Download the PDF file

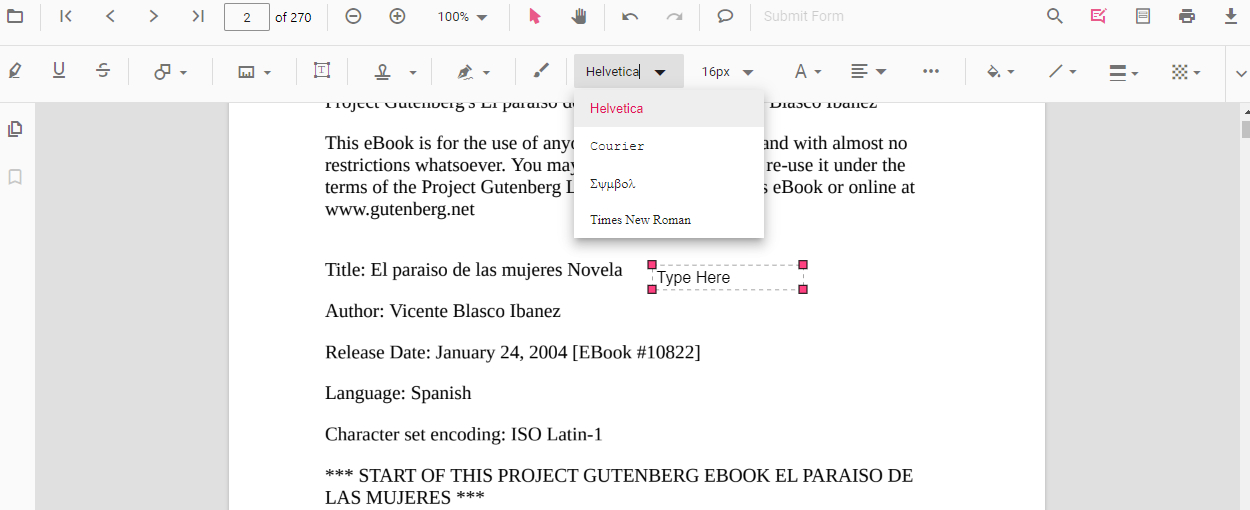(x=1230, y=16)
